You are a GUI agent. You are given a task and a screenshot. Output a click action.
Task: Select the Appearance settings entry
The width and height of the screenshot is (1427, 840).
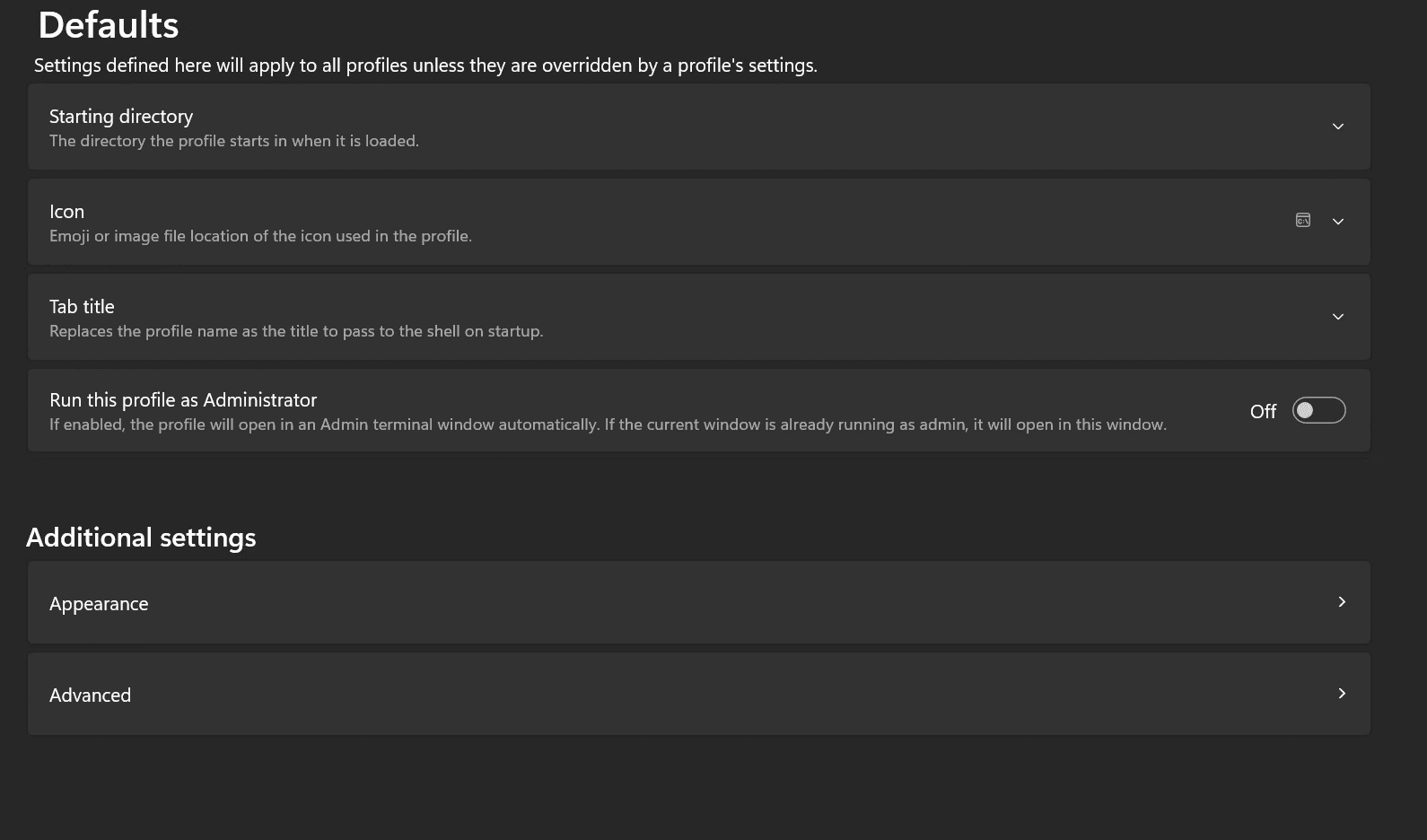[x=699, y=603]
